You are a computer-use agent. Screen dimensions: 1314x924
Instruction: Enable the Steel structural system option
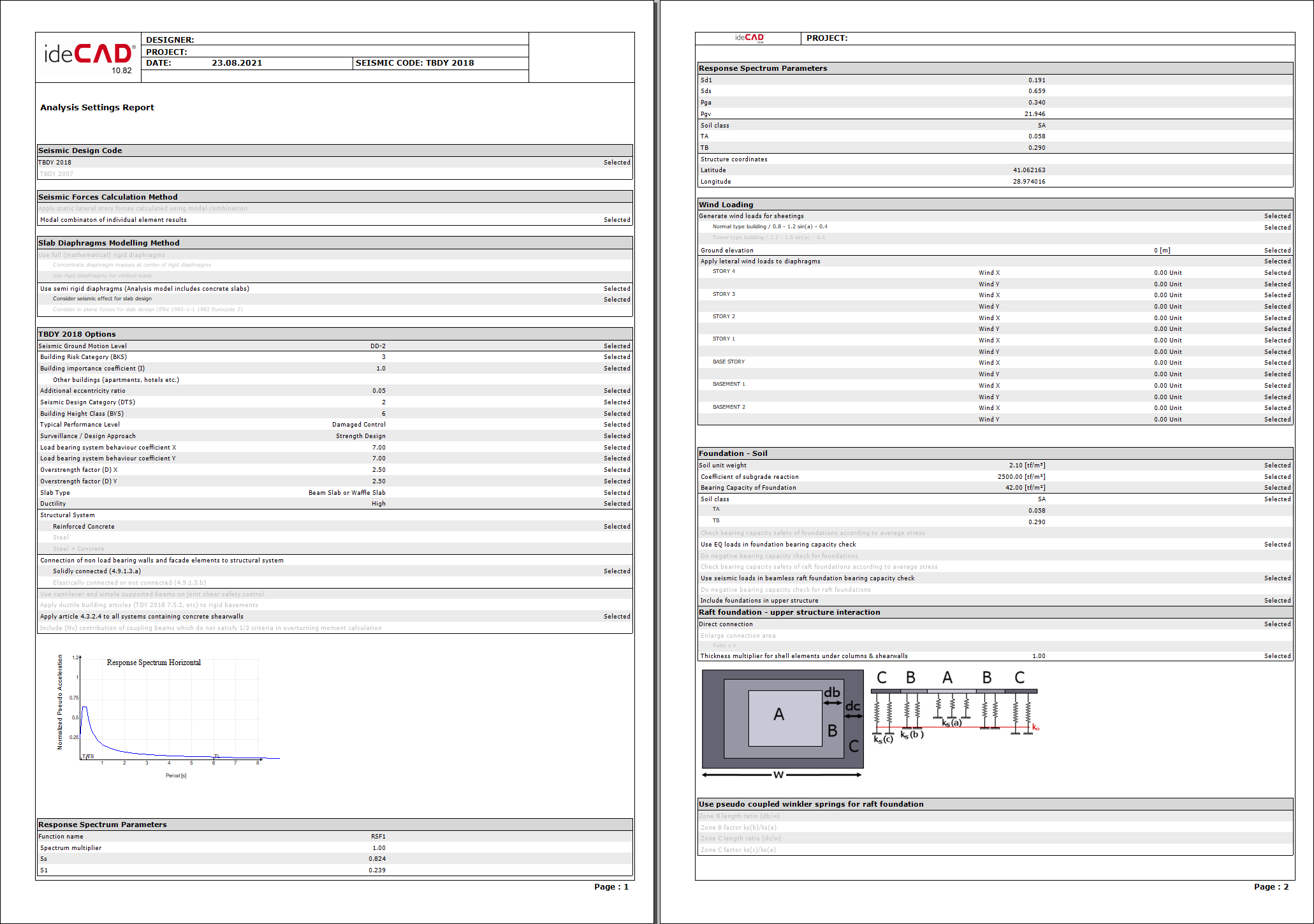point(61,537)
